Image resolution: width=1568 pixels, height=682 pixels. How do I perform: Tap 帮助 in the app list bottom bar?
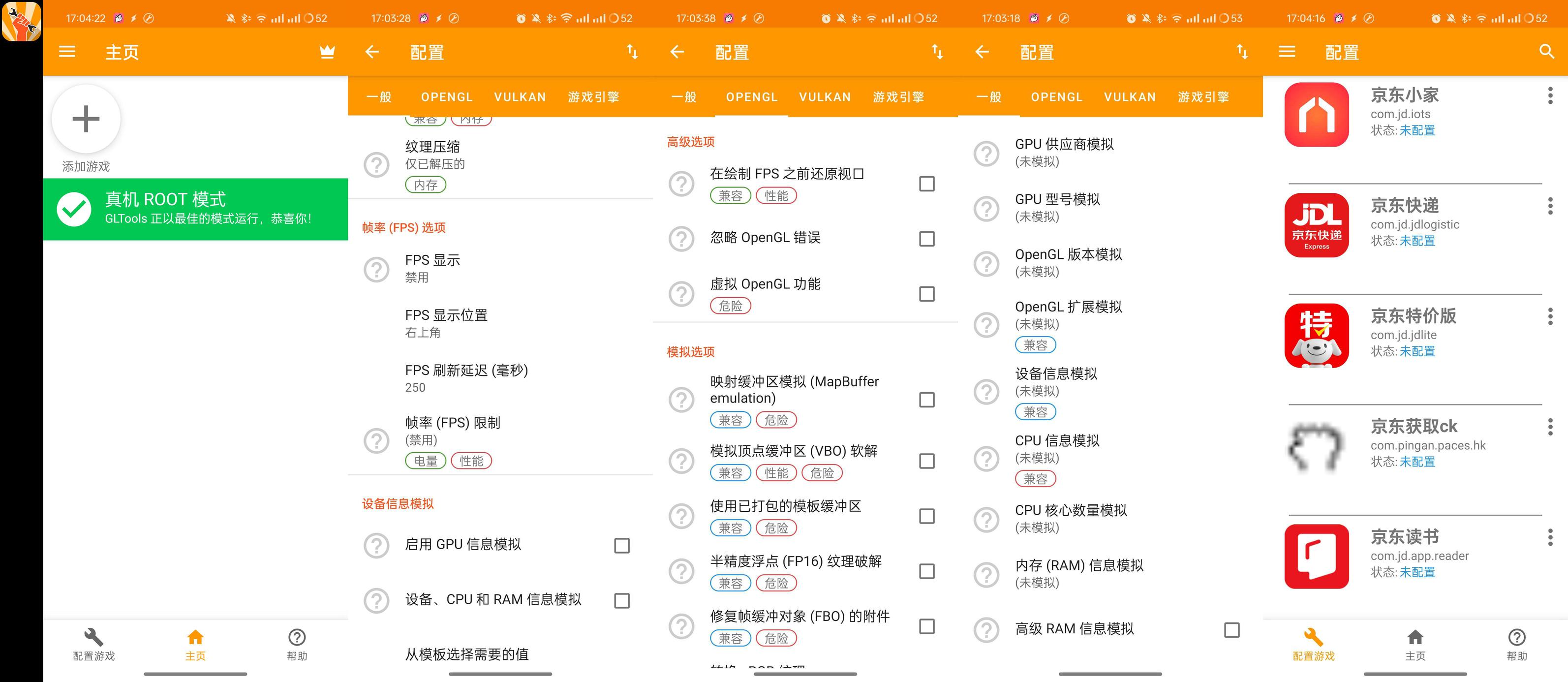point(1517,644)
